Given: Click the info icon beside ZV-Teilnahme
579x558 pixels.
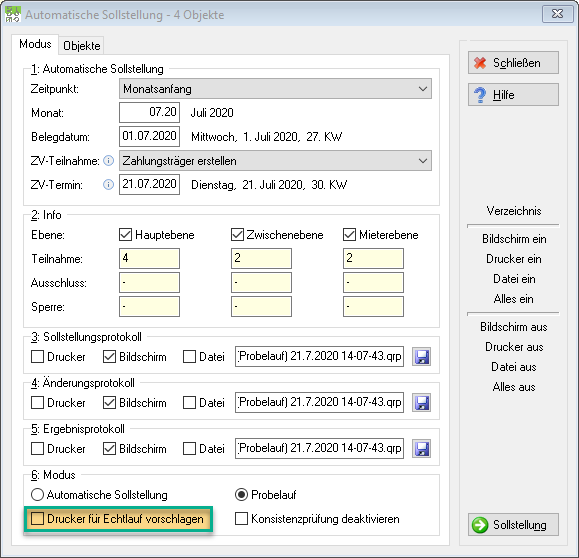Looking at the screenshot, I should [108, 161].
